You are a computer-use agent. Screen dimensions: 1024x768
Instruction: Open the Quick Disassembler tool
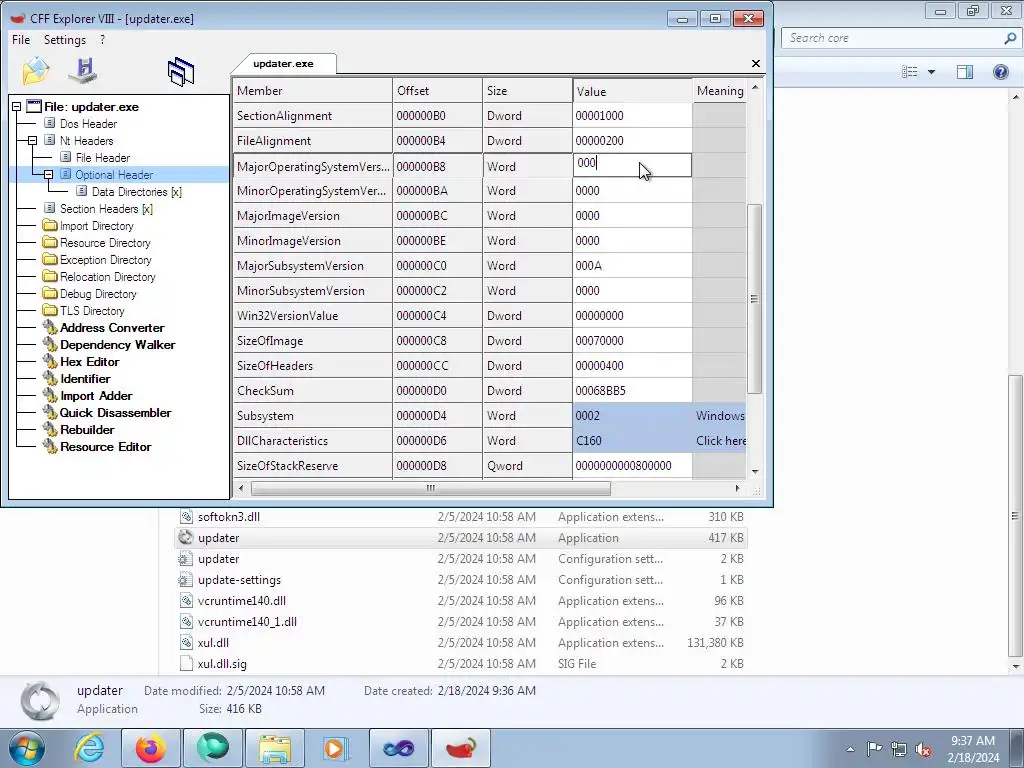pos(115,412)
